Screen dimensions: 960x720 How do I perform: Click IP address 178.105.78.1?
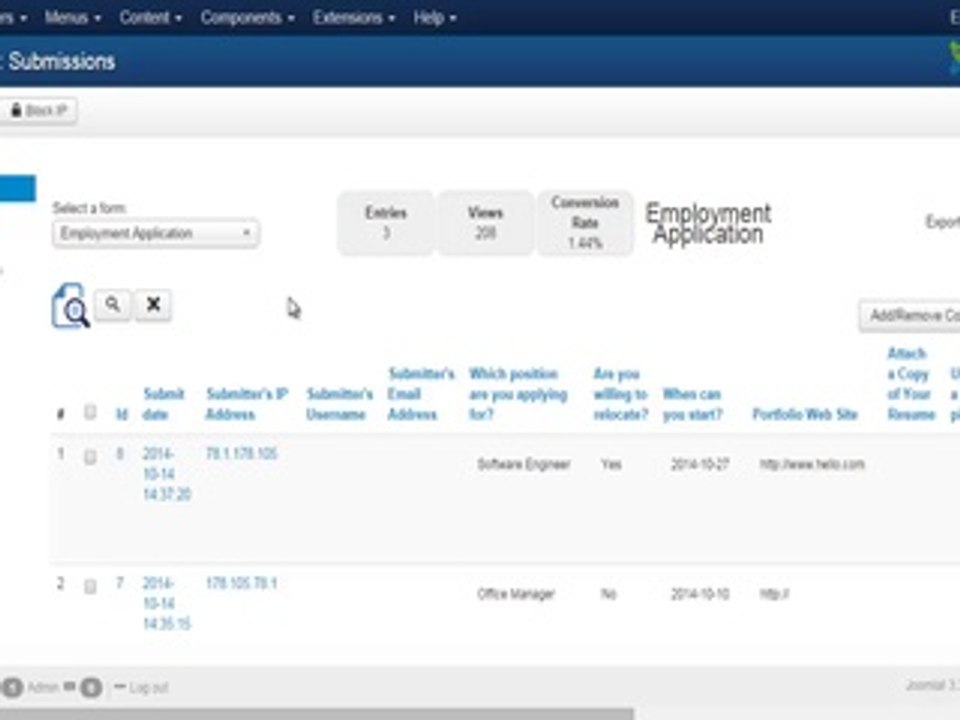click(241, 583)
